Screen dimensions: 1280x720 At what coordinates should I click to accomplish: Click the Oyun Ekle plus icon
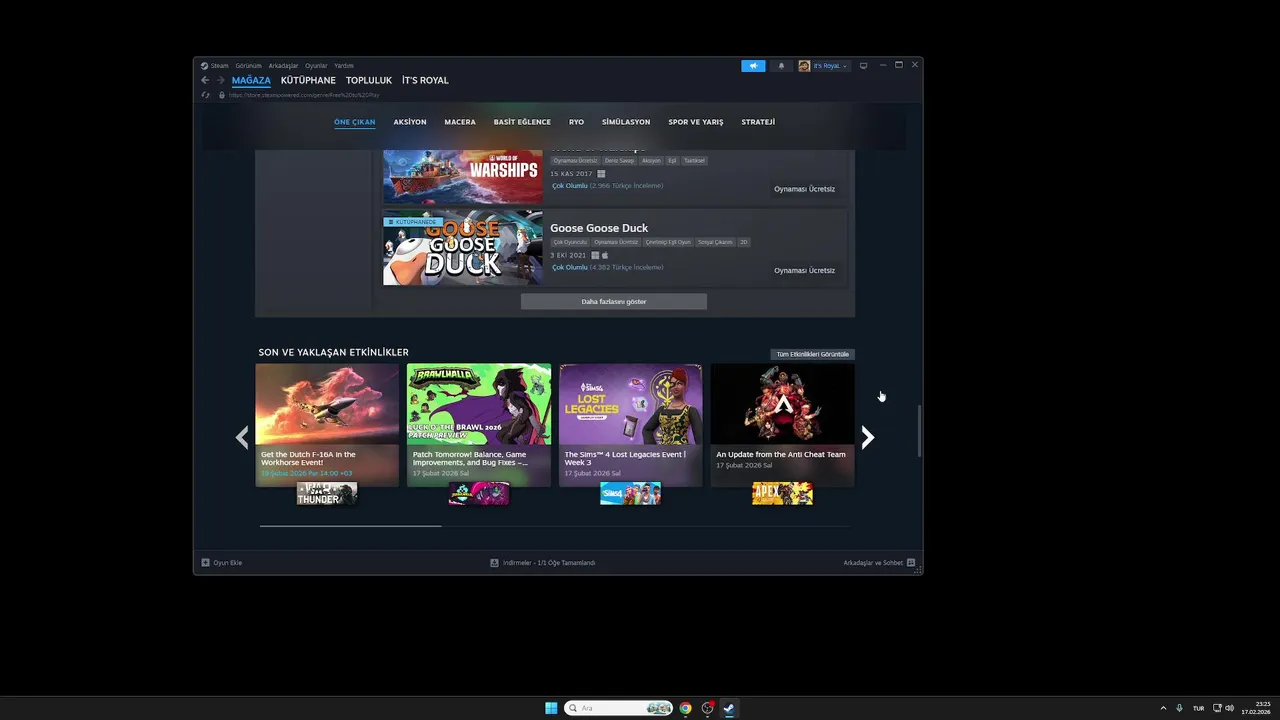[x=206, y=562]
